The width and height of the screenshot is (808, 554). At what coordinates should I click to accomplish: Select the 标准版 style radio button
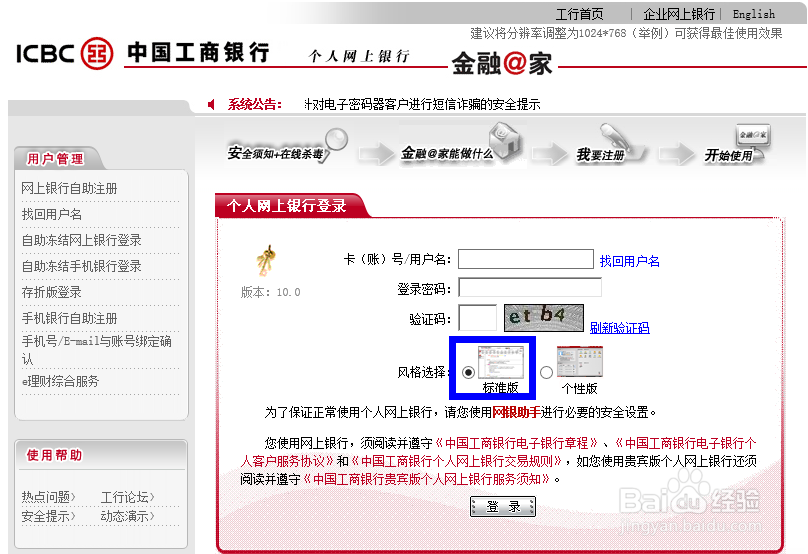coord(468,372)
